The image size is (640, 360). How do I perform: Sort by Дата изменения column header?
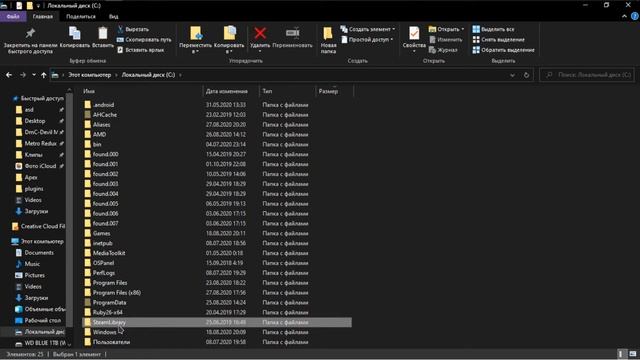[x=231, y=91]
